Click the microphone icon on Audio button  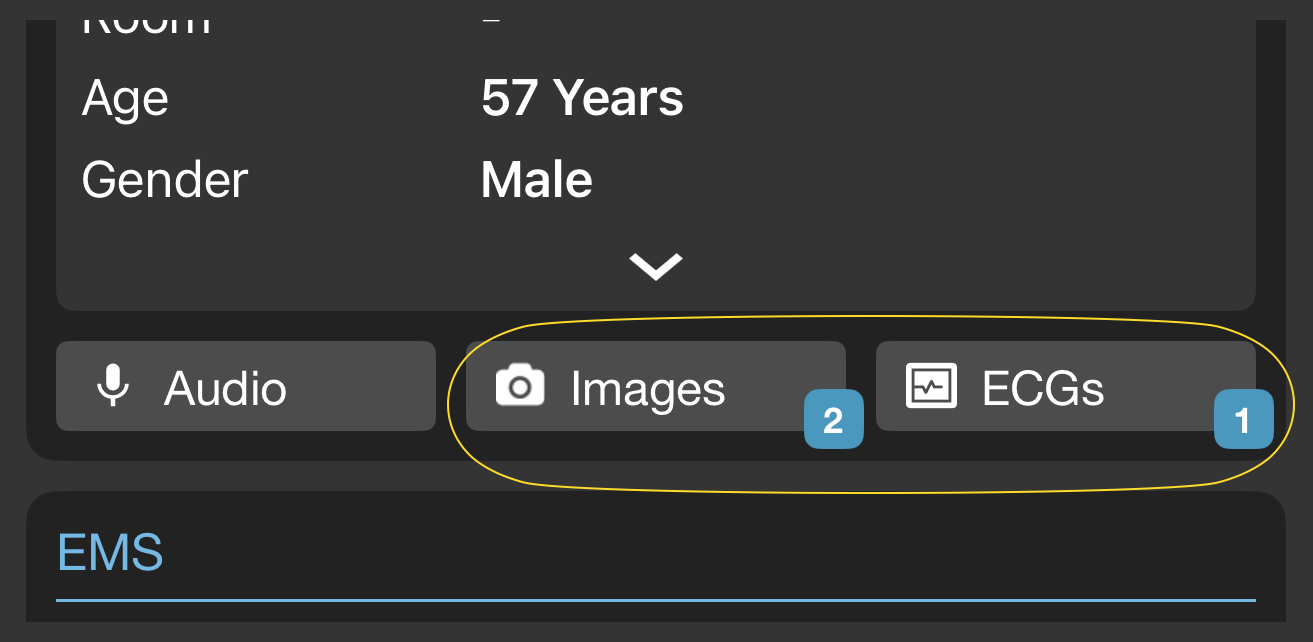113,386
